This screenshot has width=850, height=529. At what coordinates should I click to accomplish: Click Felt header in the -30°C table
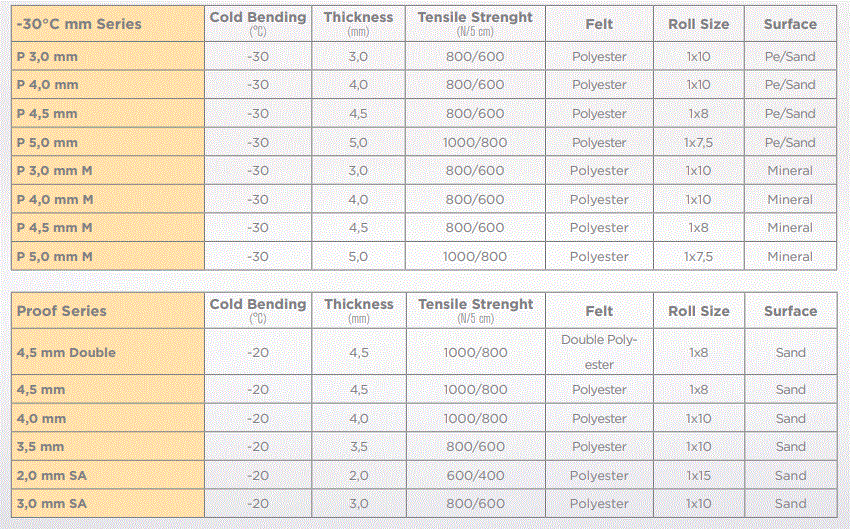599,23
